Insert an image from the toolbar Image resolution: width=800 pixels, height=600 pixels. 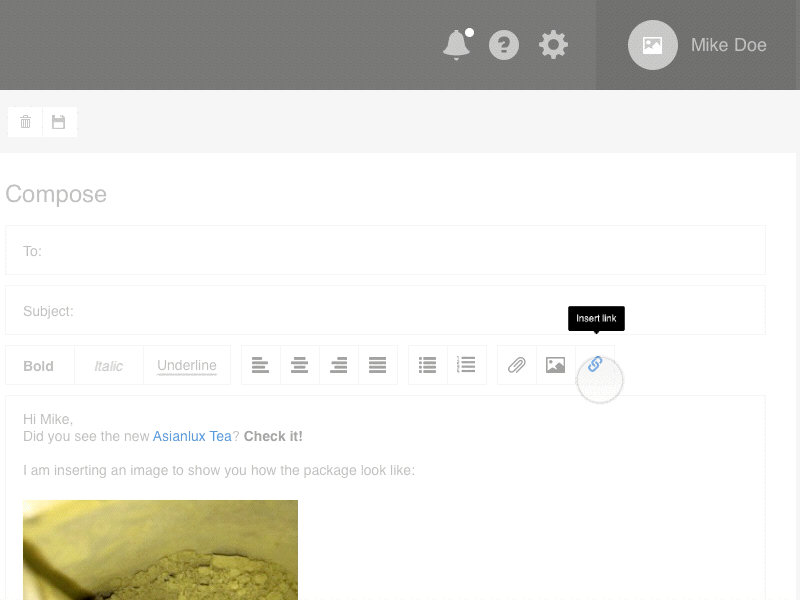(556, 365)
